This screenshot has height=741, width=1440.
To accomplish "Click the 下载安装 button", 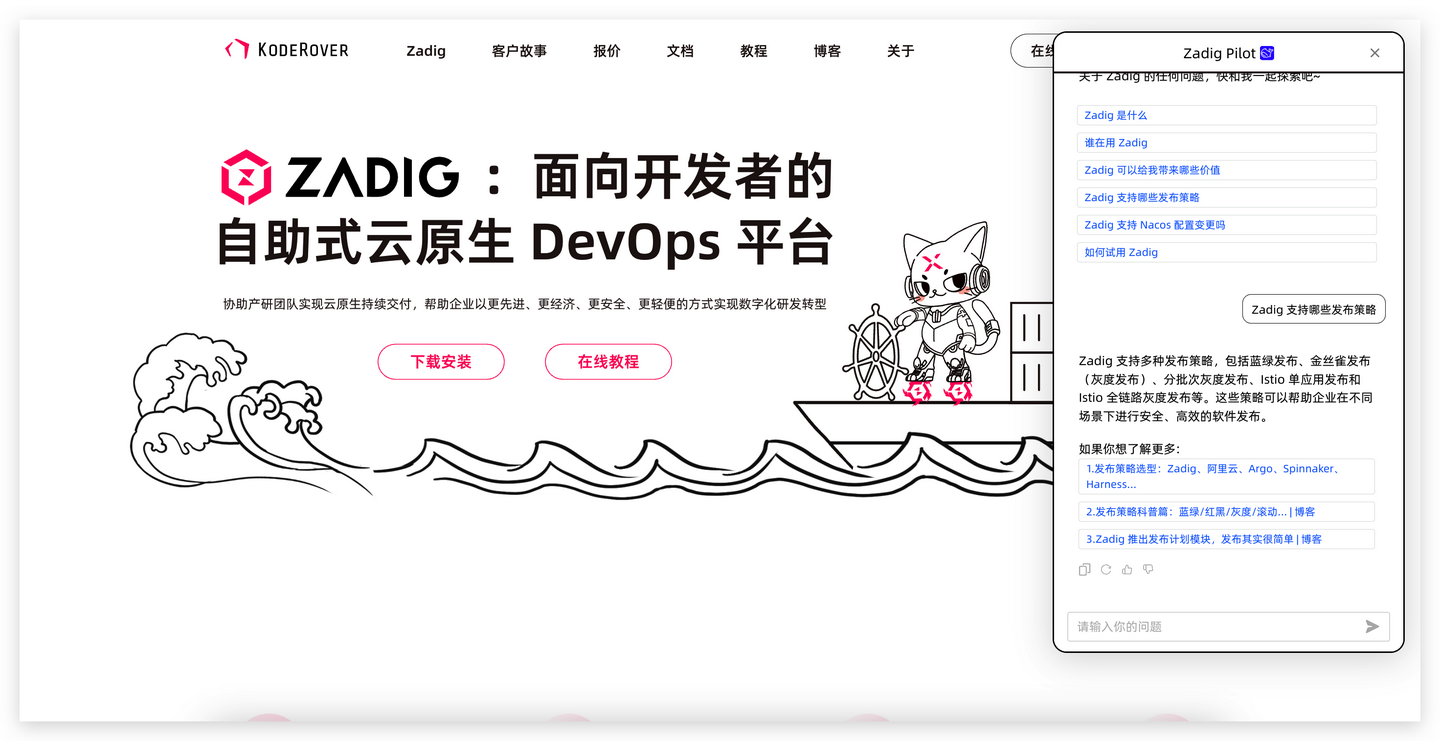I will tap(441, 362).
